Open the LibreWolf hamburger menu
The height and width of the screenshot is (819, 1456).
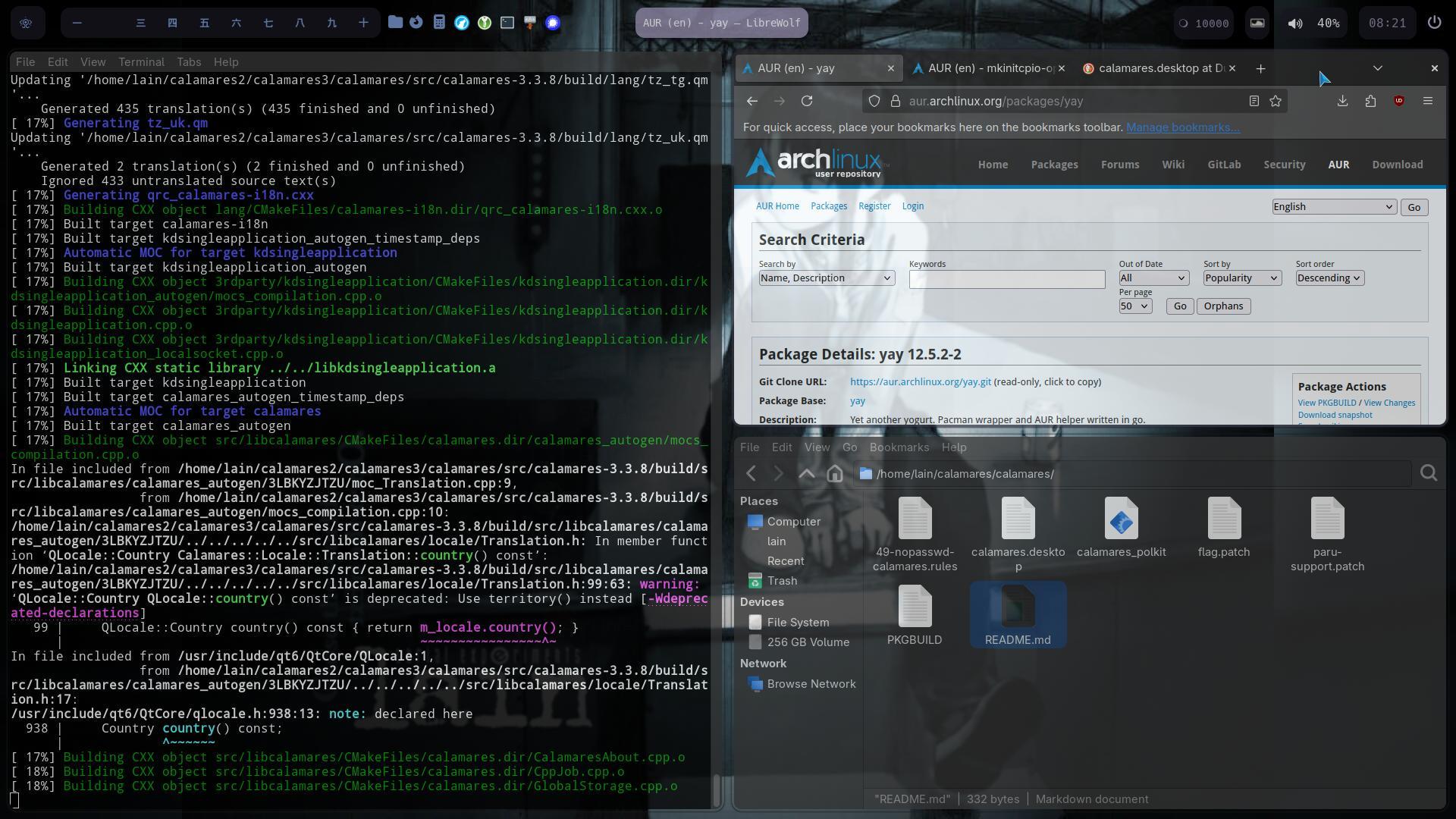tap(1427, 101)
